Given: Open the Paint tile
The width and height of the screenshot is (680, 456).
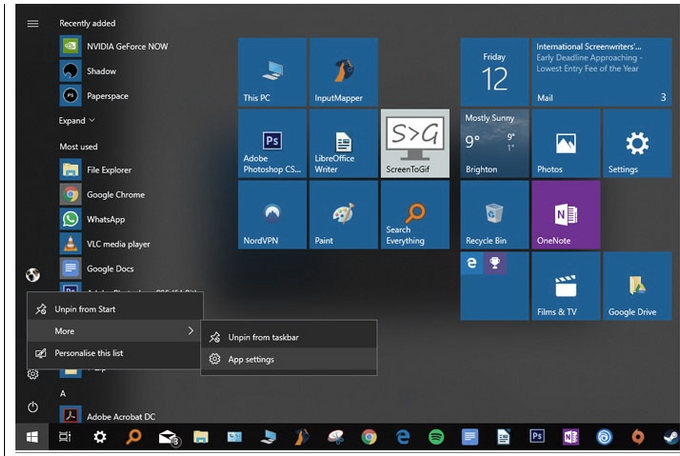Looking at the screenshot, I should (343, 215).
